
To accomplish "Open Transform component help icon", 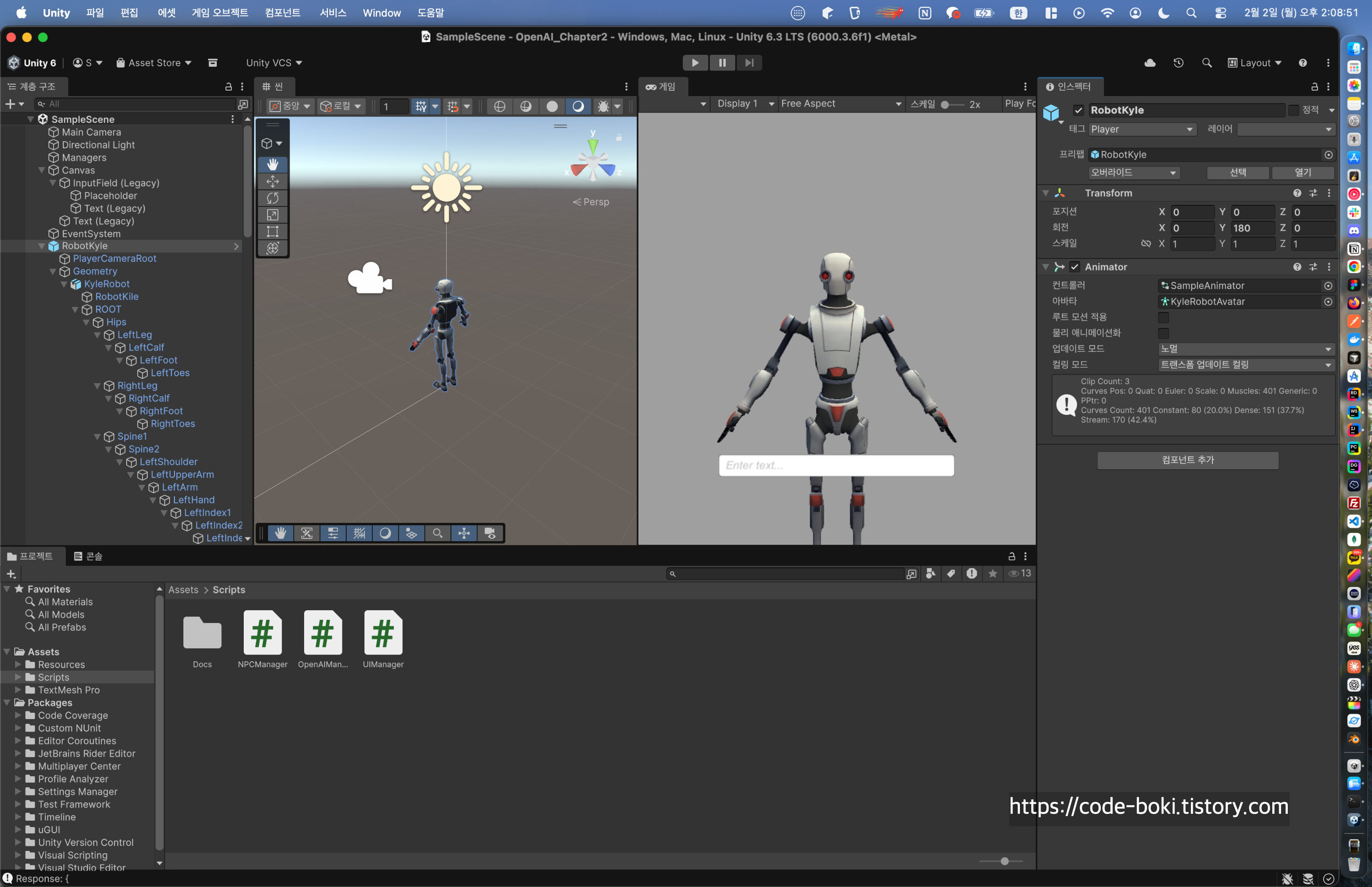I will coord(1297,193).
